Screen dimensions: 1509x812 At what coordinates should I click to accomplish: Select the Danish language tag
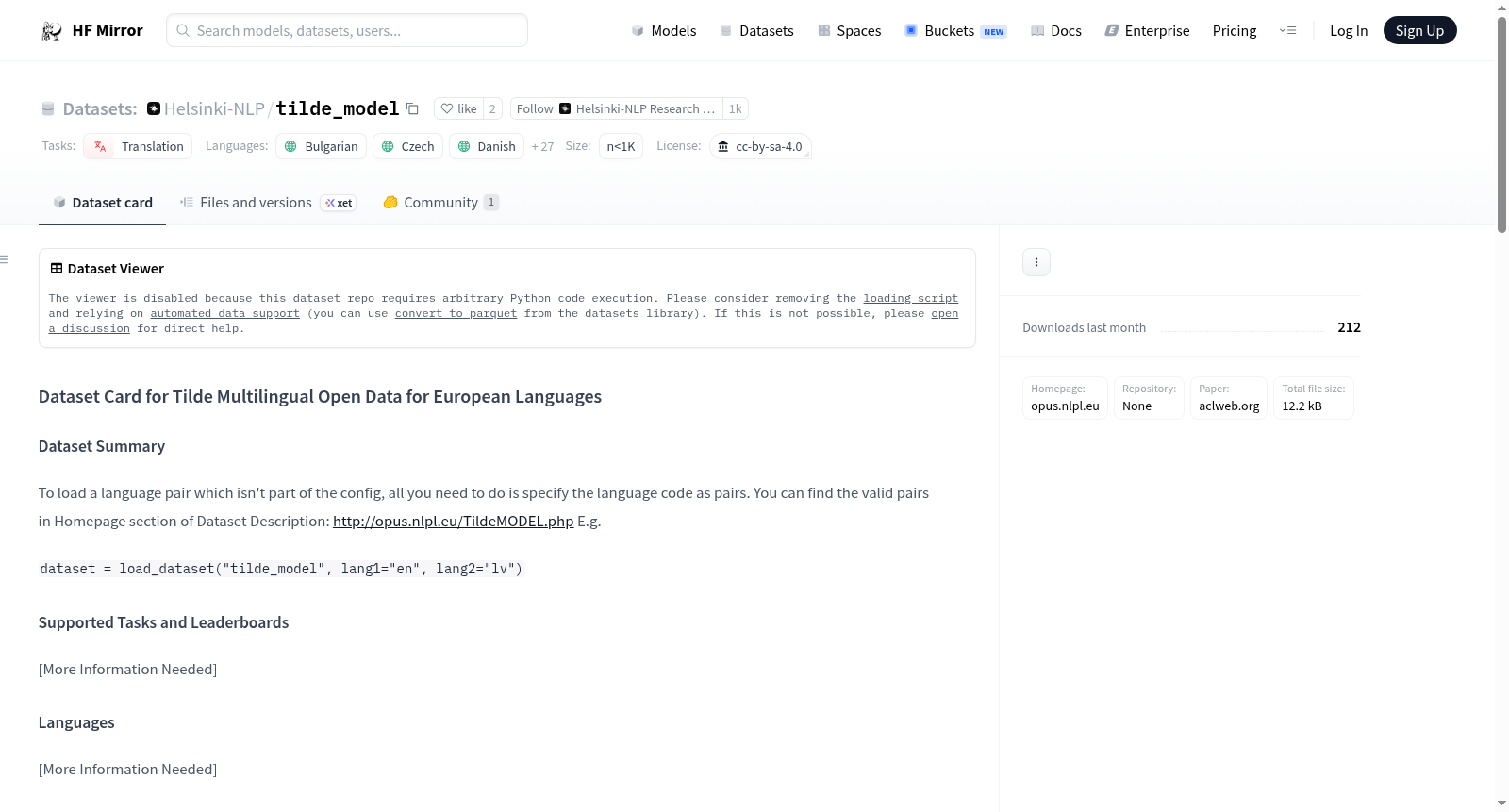click(487, 146)
